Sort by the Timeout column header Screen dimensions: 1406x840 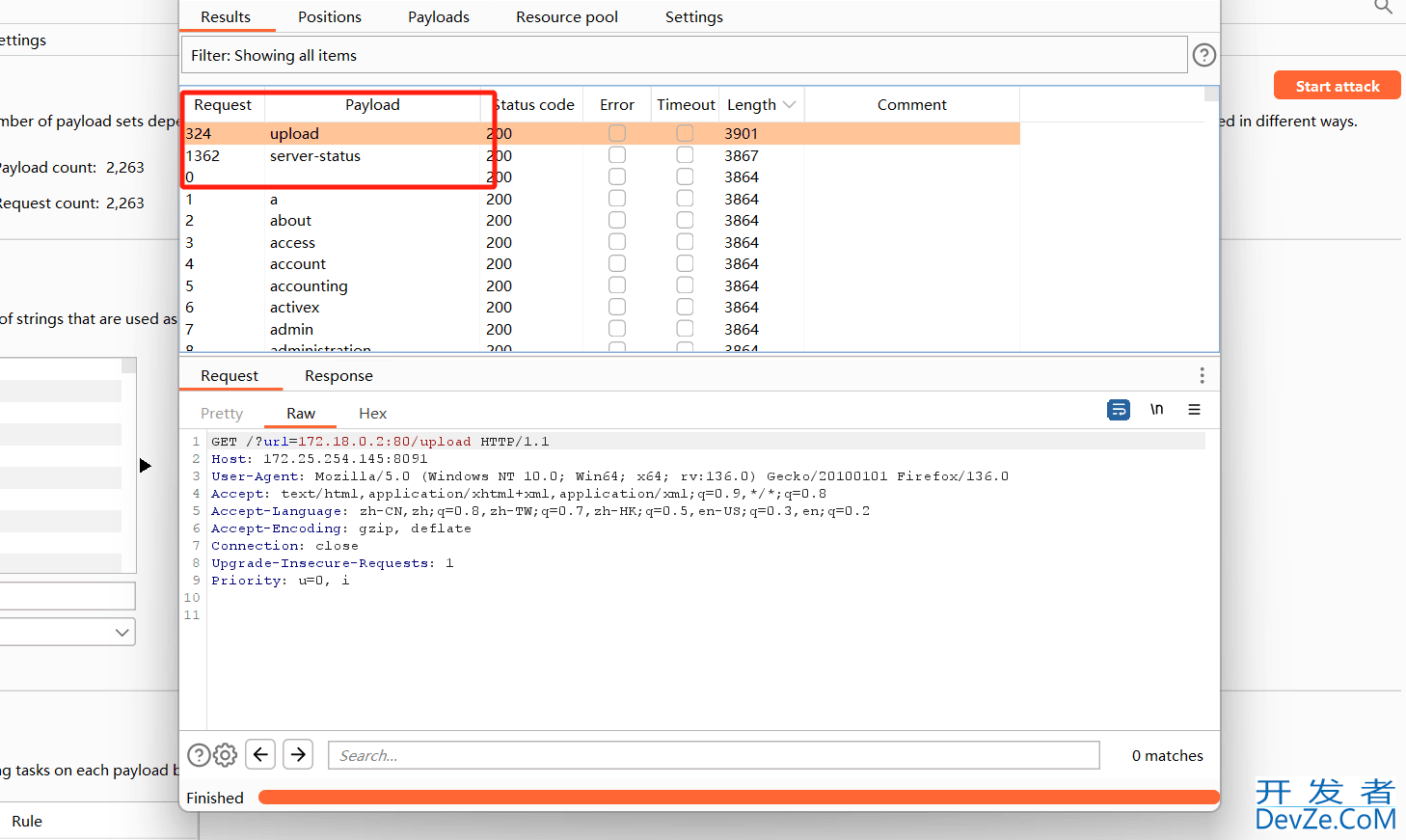686,105
